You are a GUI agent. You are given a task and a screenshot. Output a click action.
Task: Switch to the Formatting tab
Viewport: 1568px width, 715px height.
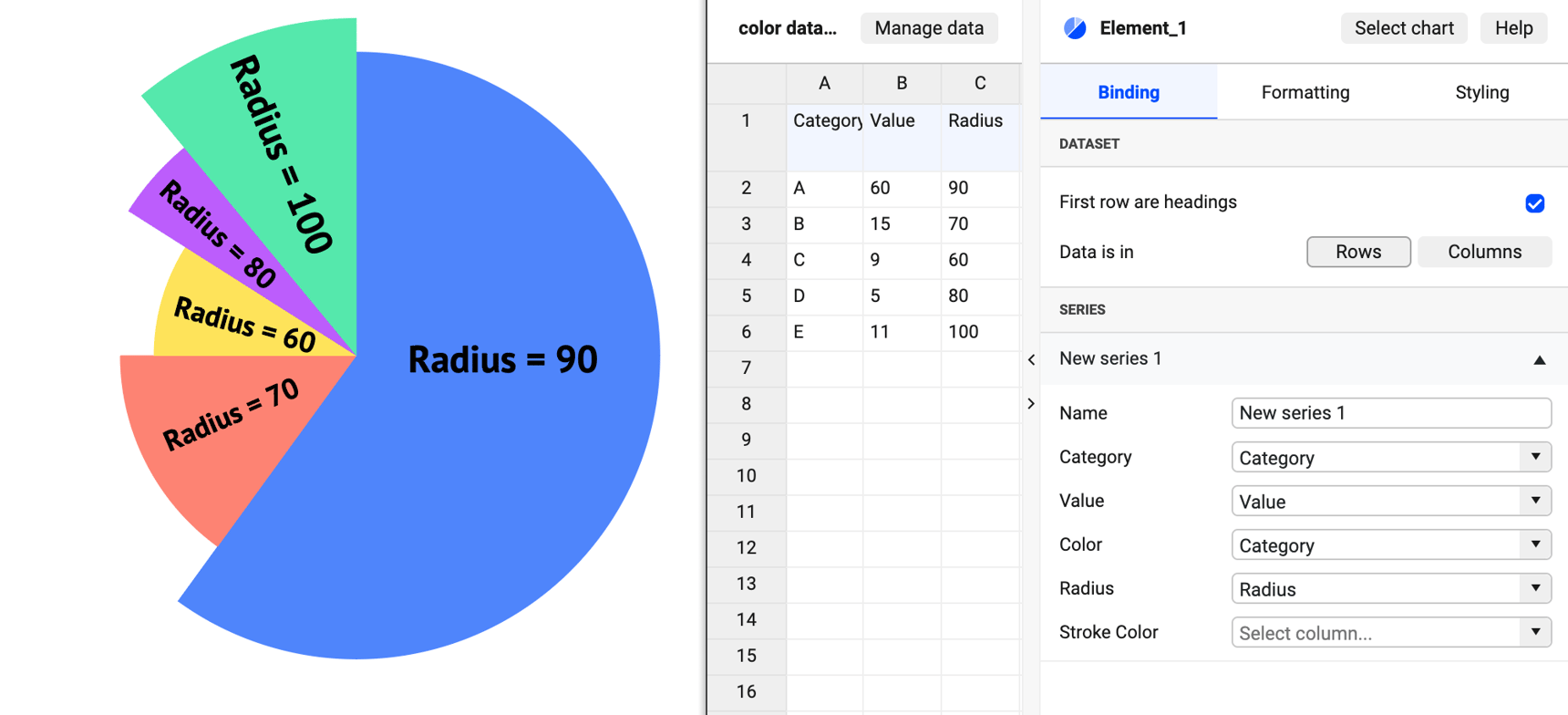click(1305, 92)
